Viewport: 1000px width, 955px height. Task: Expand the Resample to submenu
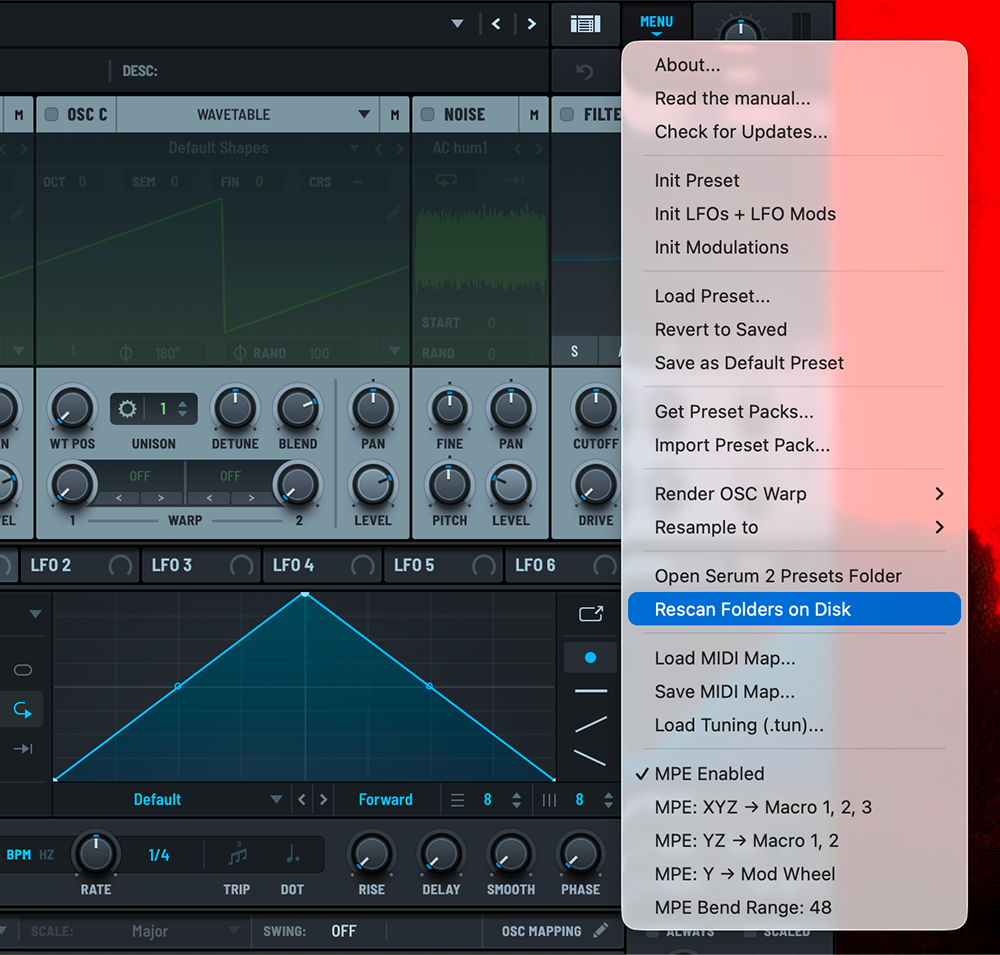[794, 528]
